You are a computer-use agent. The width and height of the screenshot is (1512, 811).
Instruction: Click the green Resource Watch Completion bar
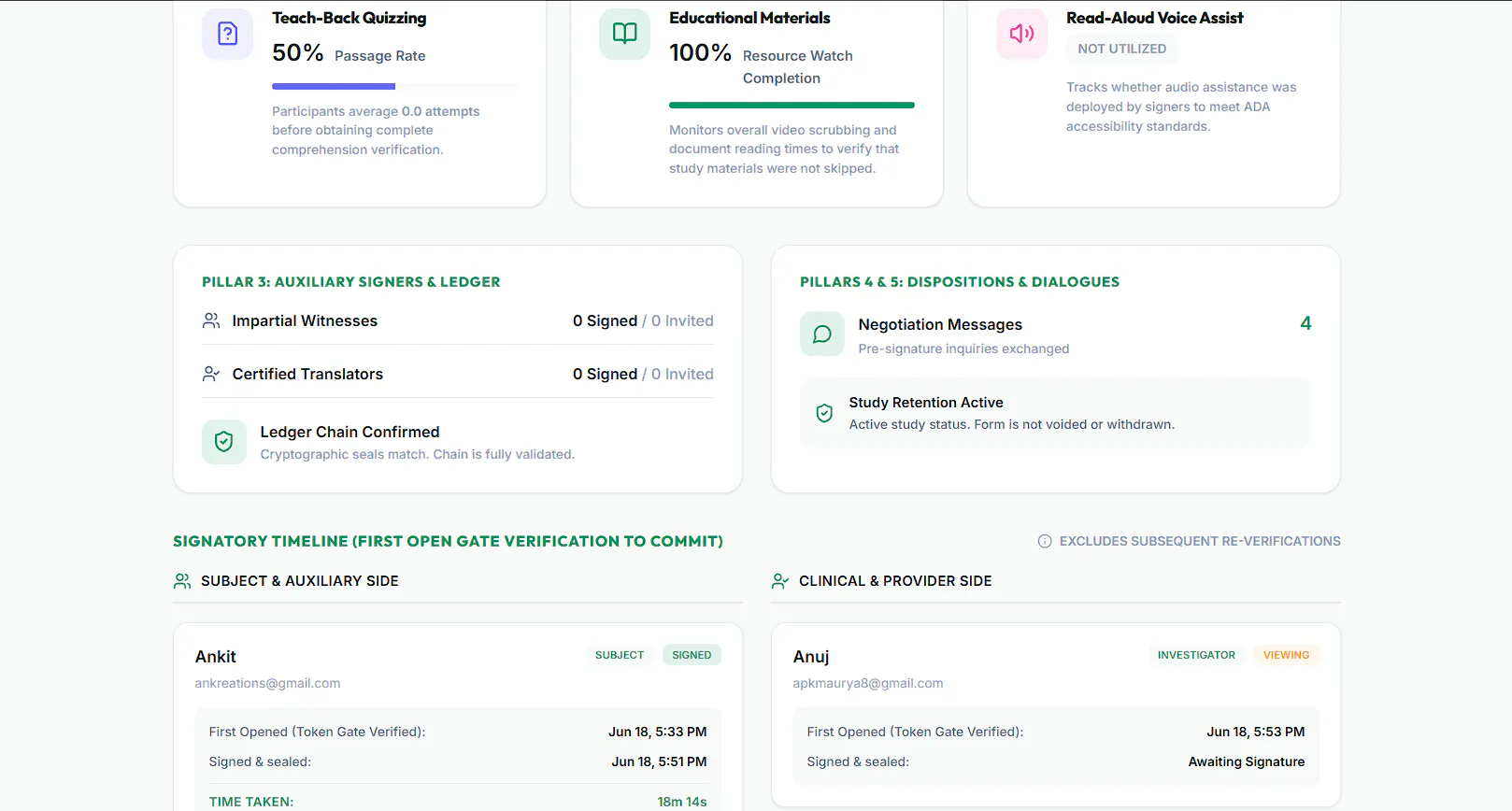coord(792,105)
